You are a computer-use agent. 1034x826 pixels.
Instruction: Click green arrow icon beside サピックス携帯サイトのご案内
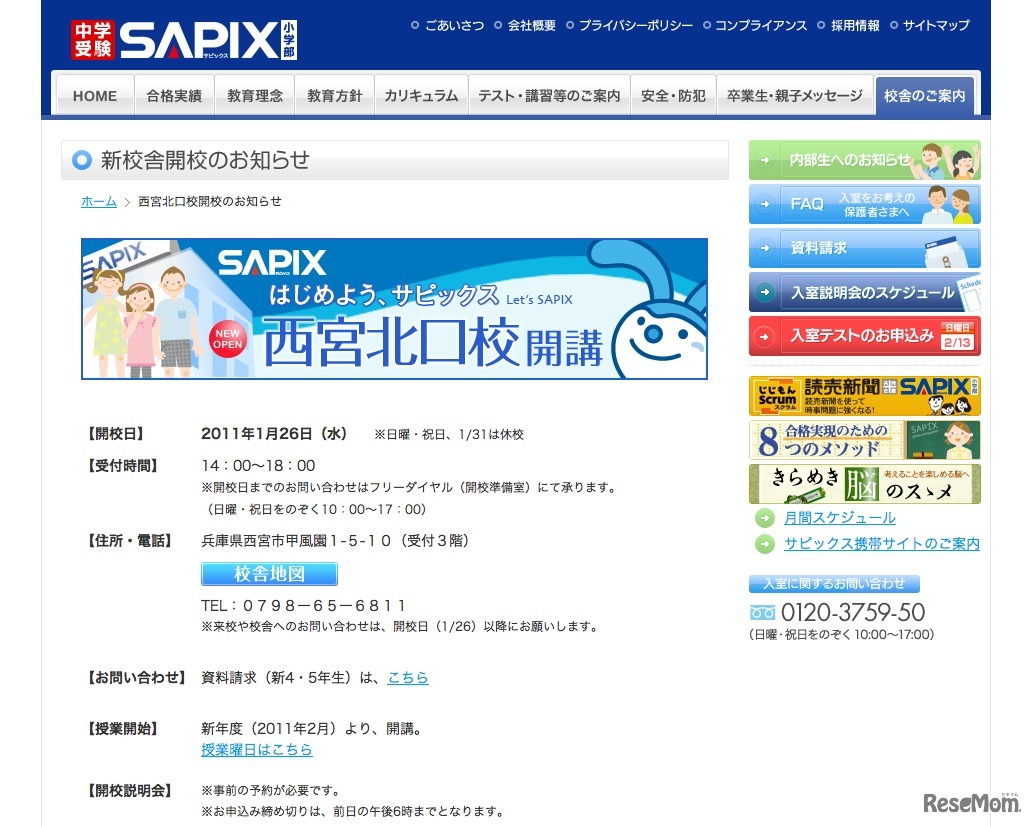point(765,544)
